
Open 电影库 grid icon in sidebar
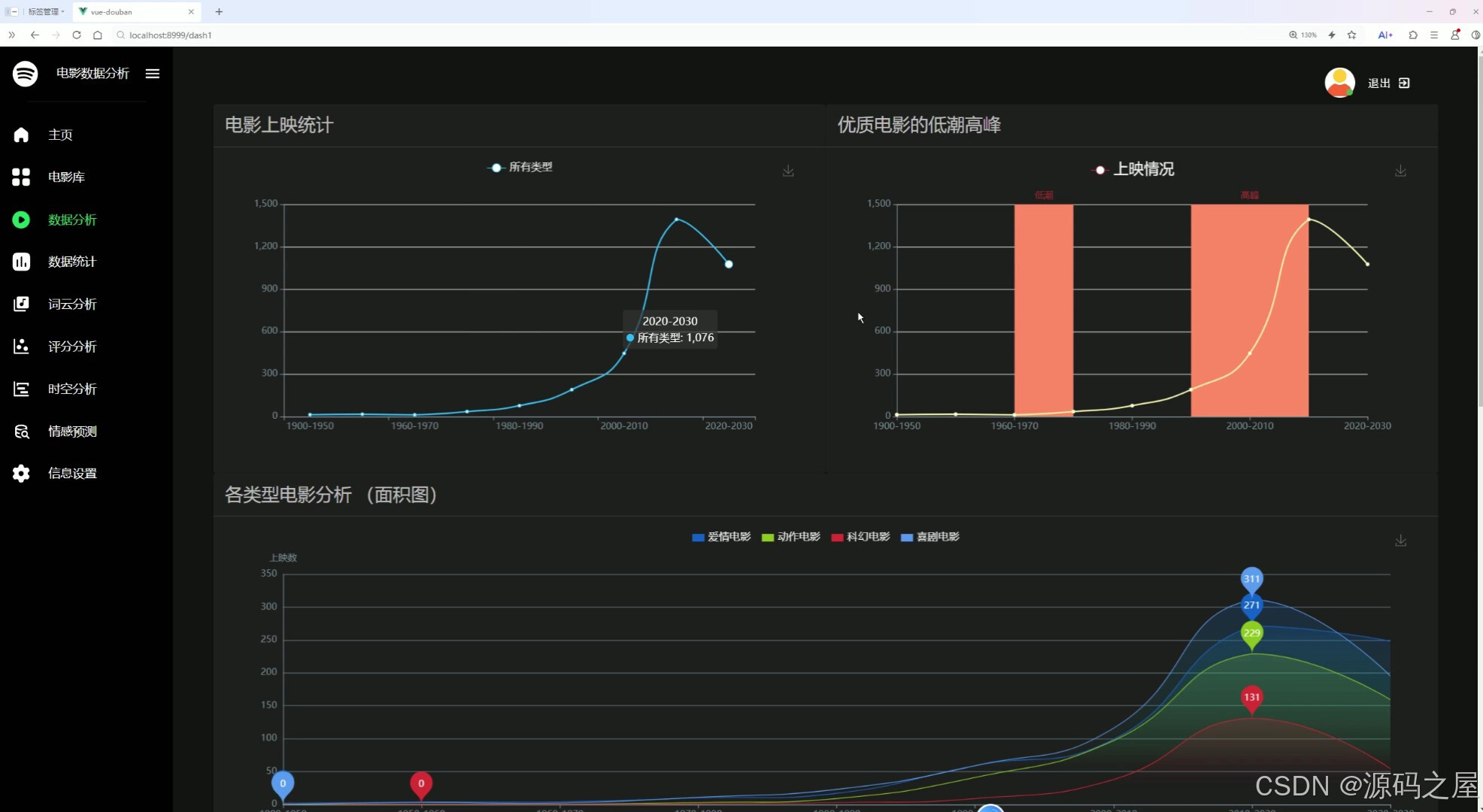(x=21, y=177)
